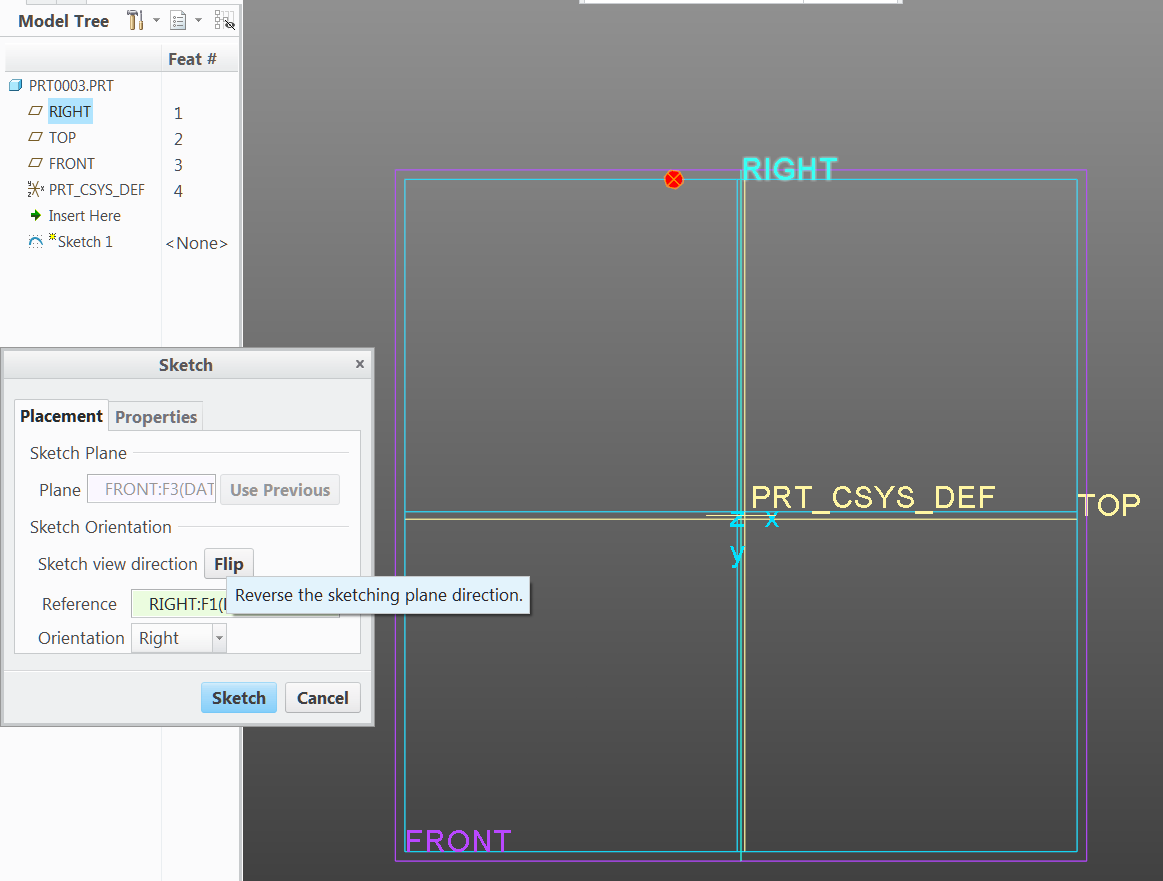Click the Feat # column header
The height and width of the screenshot is (881, 1163).
coord(192,59)
